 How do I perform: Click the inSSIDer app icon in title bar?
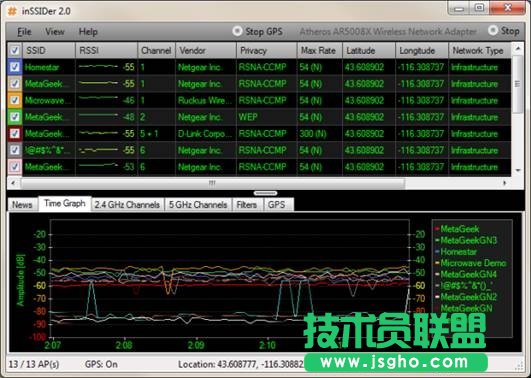[x=12, y=11]
